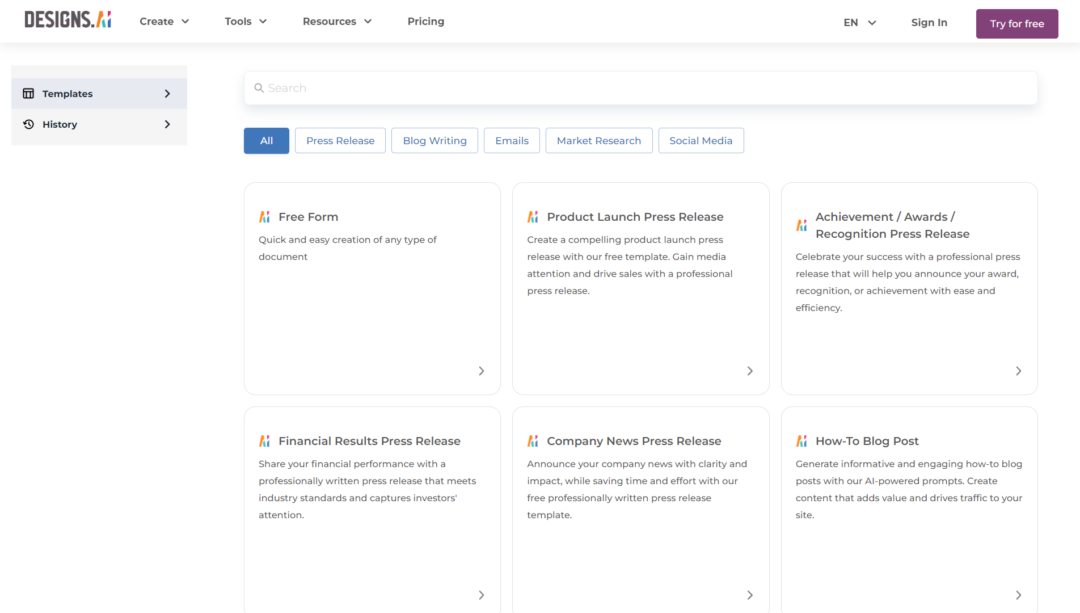Open Product Launch Press Release via its arrow icon

(x=750, y=370)
